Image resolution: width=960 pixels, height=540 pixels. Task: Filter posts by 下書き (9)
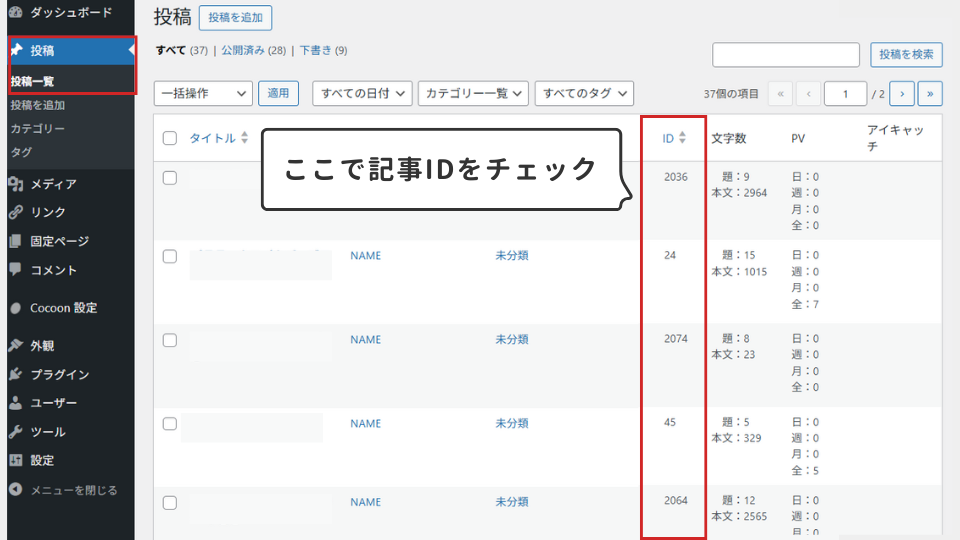click(x=323, y=50)
